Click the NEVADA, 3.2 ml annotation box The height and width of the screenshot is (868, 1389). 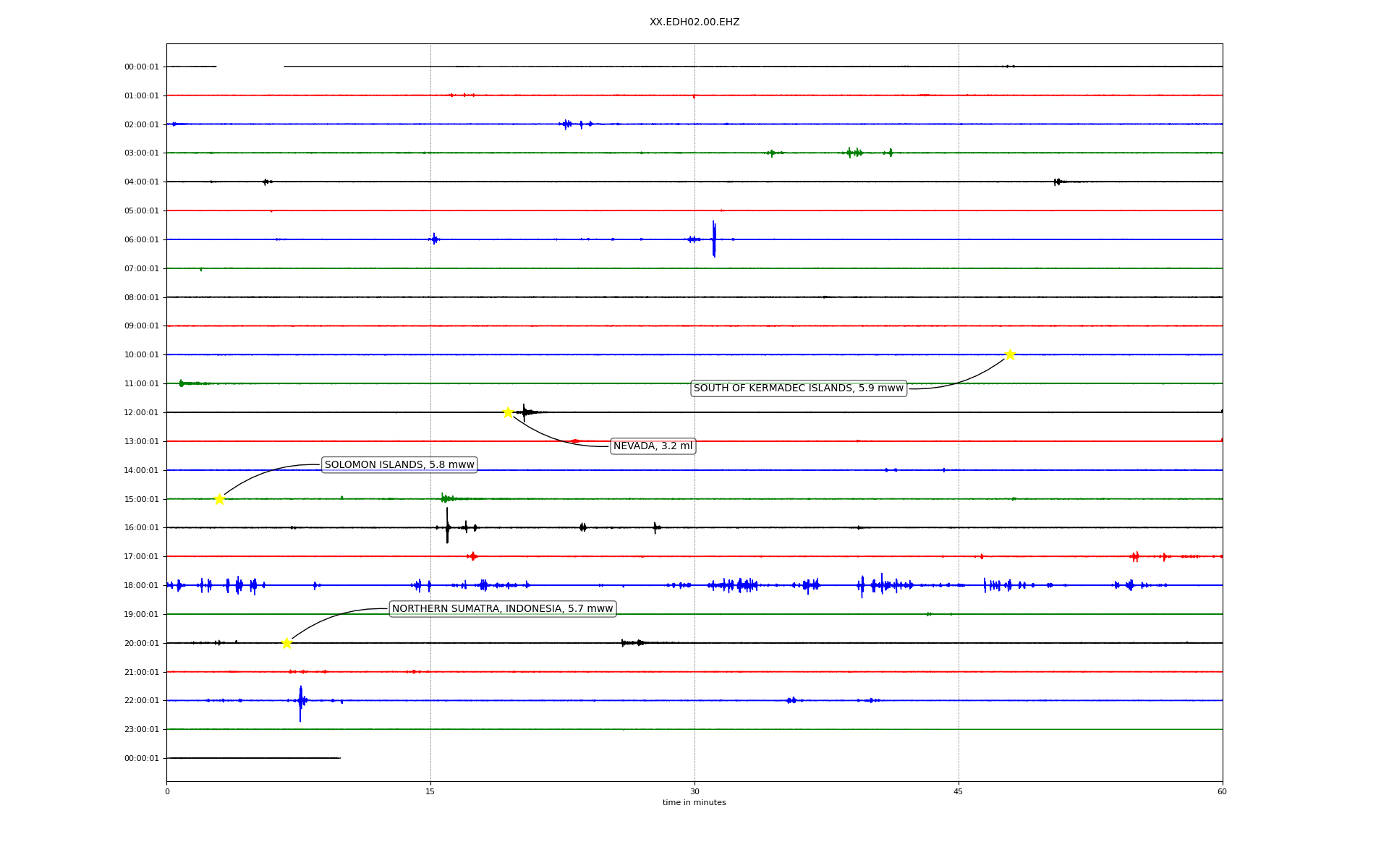[653, 446]
